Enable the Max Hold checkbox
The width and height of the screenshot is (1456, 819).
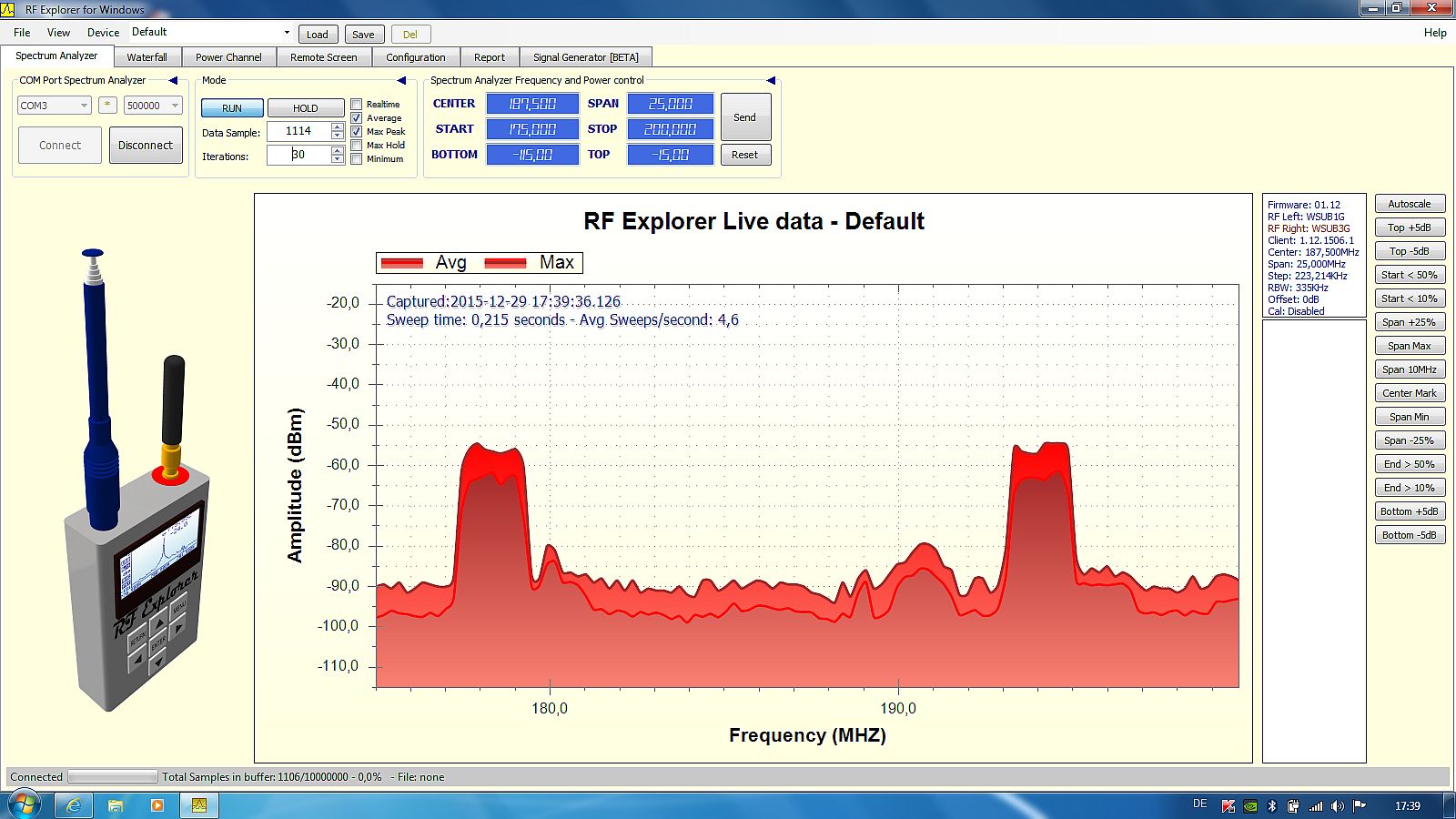(x=357, y=146)
